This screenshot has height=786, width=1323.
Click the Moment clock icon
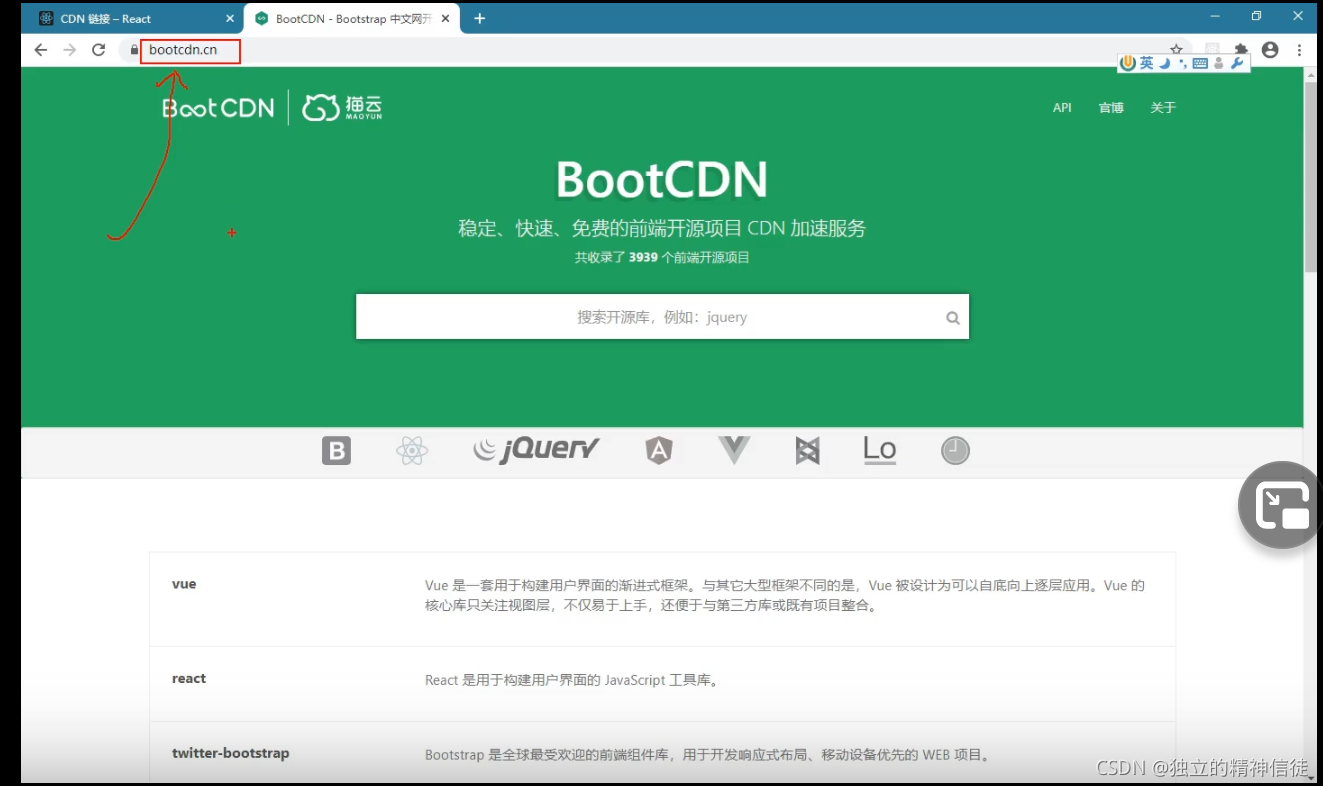(x=955, y=451)
